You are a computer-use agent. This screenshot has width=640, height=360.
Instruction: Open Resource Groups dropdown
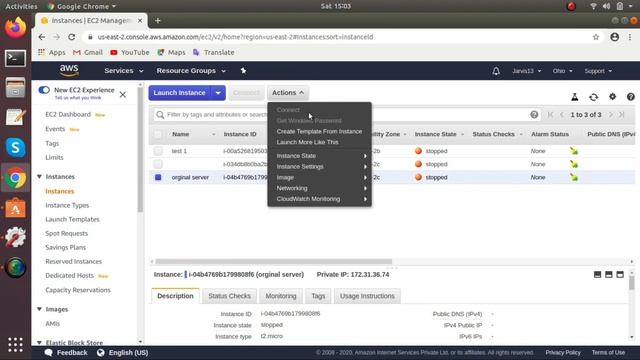click(x=191, y=71)
